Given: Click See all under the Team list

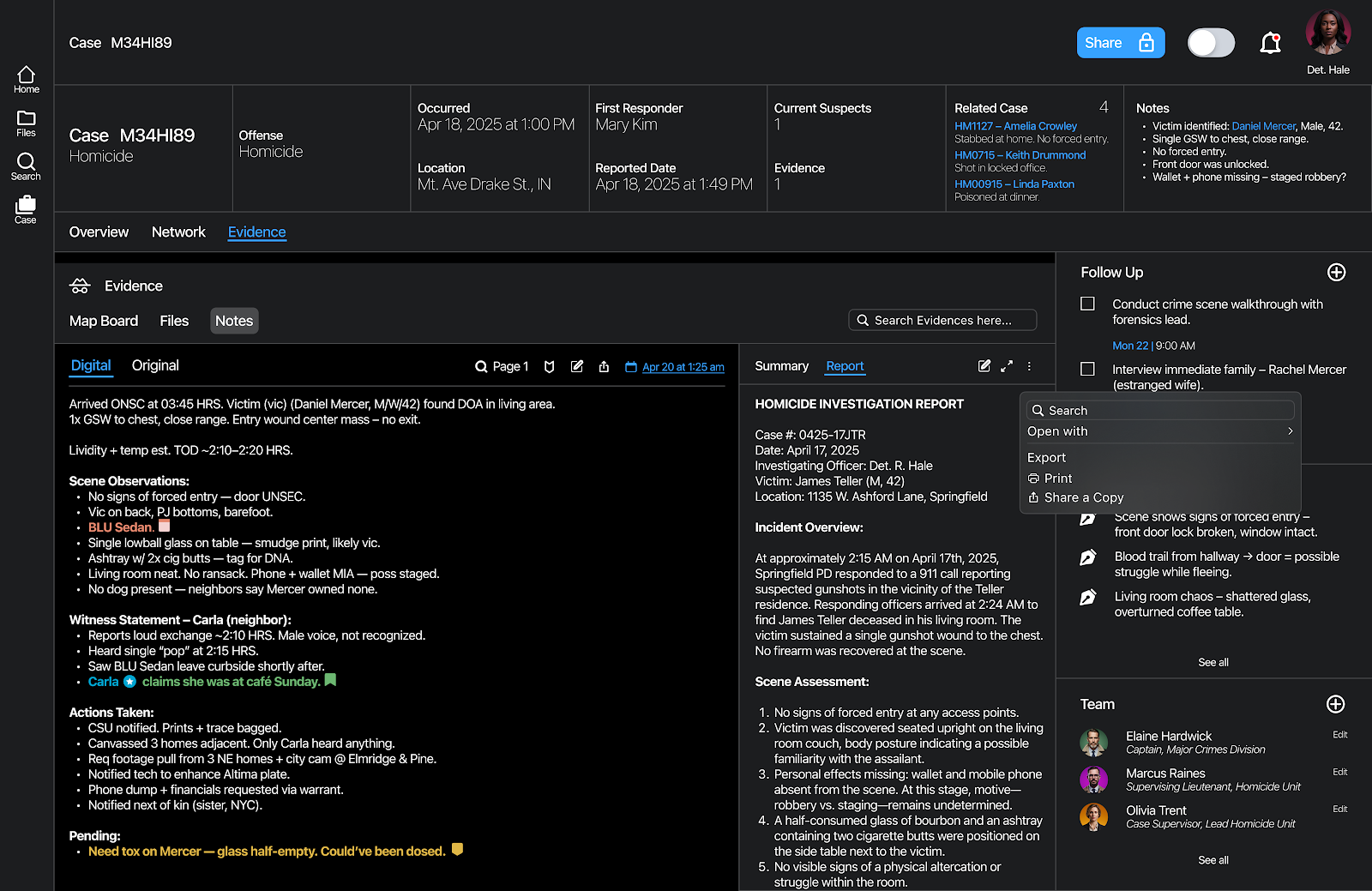Looking at the screenshot, I should click(1213, 860).
